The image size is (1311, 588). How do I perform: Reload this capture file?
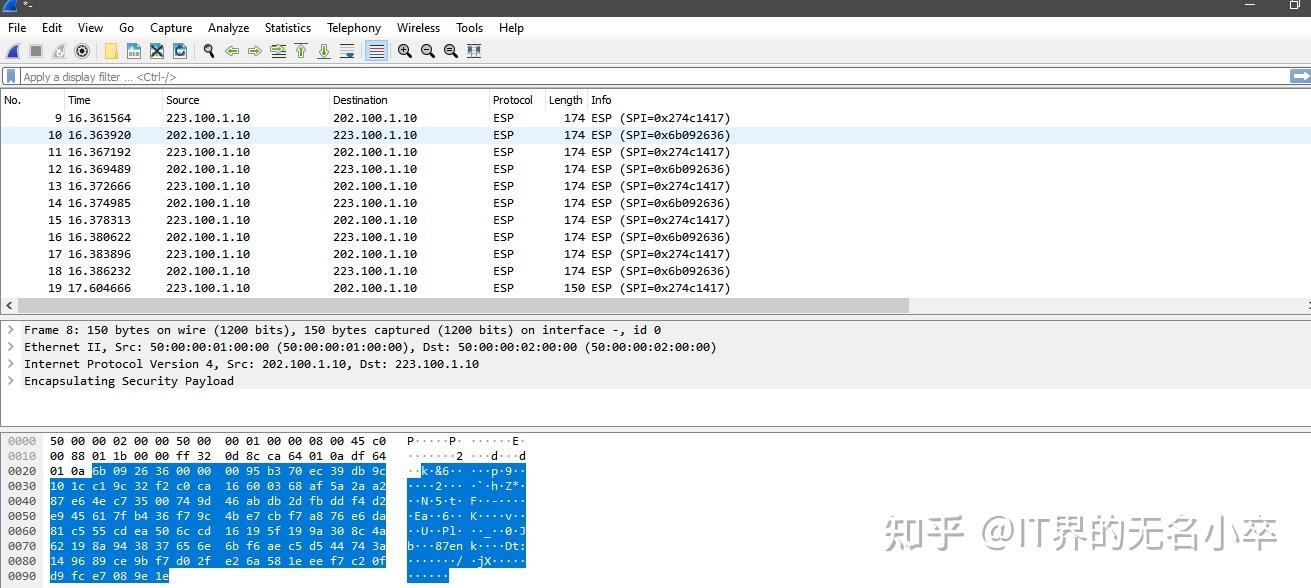[x=180, y=51]
